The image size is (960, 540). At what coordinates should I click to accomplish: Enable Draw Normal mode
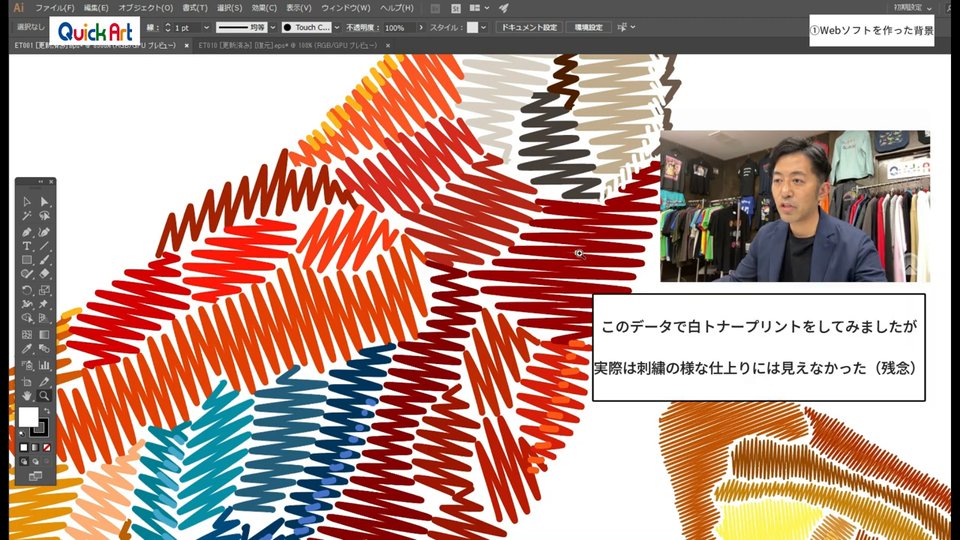click(24, 462)
